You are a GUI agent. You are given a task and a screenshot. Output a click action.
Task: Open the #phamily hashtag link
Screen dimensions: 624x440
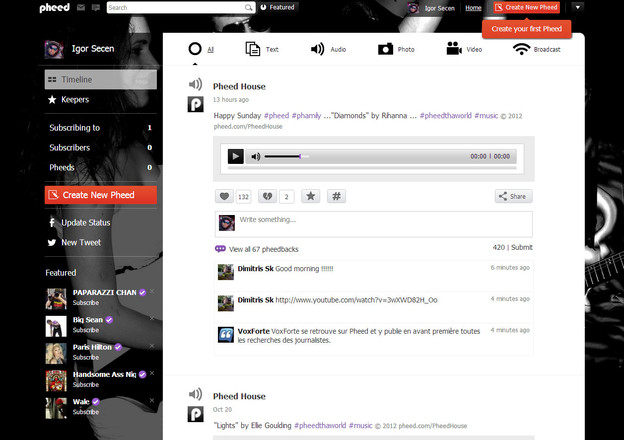tap(306, 116)
